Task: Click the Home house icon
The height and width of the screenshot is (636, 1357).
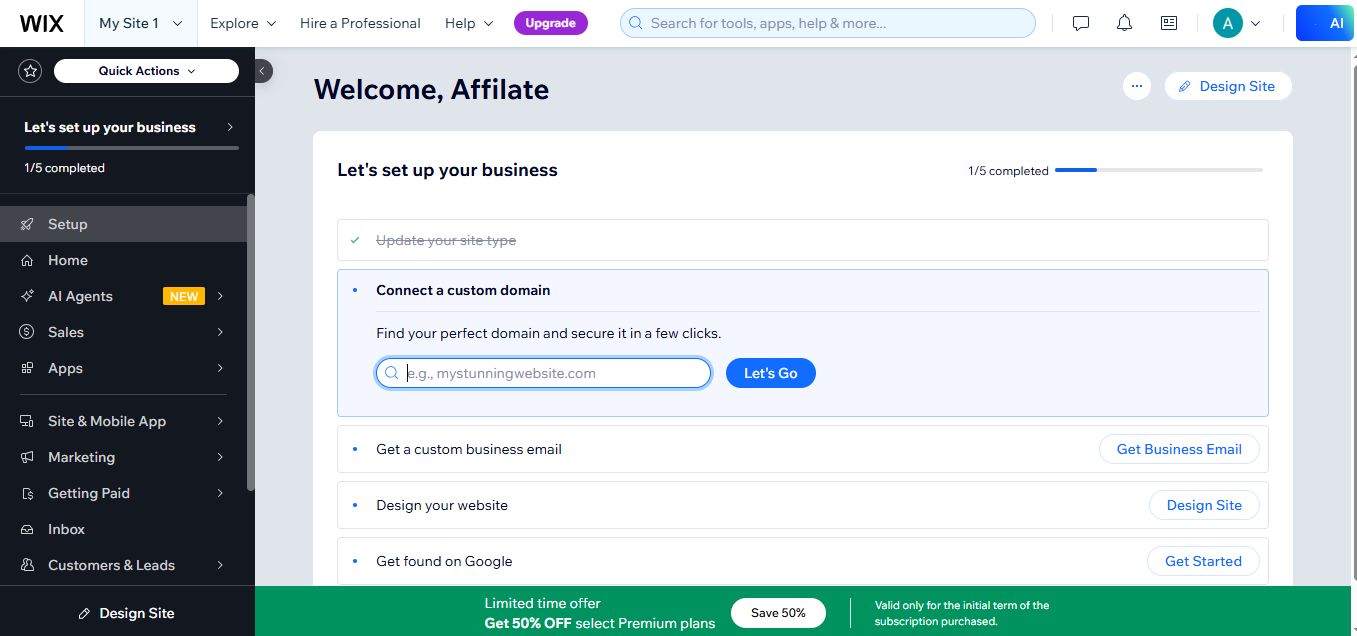Action: [x=28, y=260]
